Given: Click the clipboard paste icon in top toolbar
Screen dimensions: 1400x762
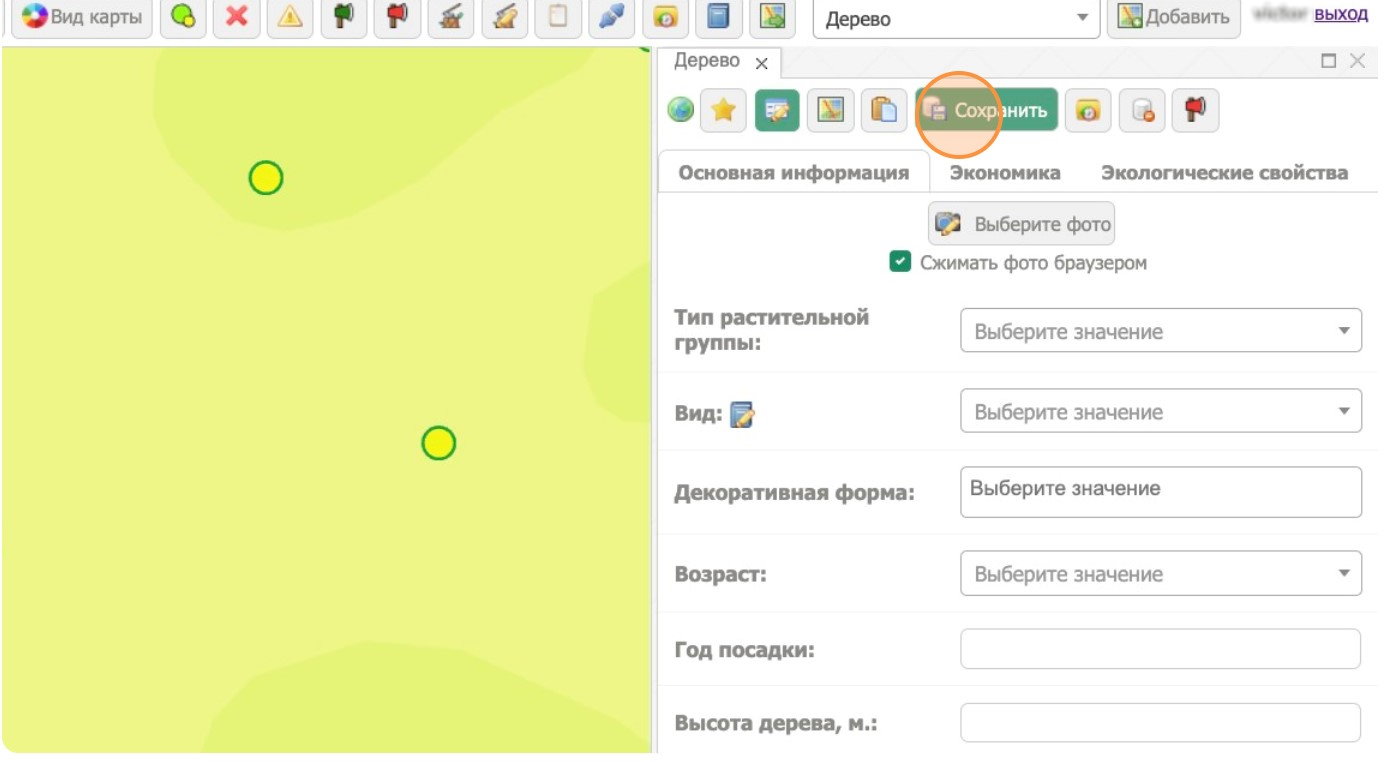Looking at the screenshot, I should click(558, 17).
